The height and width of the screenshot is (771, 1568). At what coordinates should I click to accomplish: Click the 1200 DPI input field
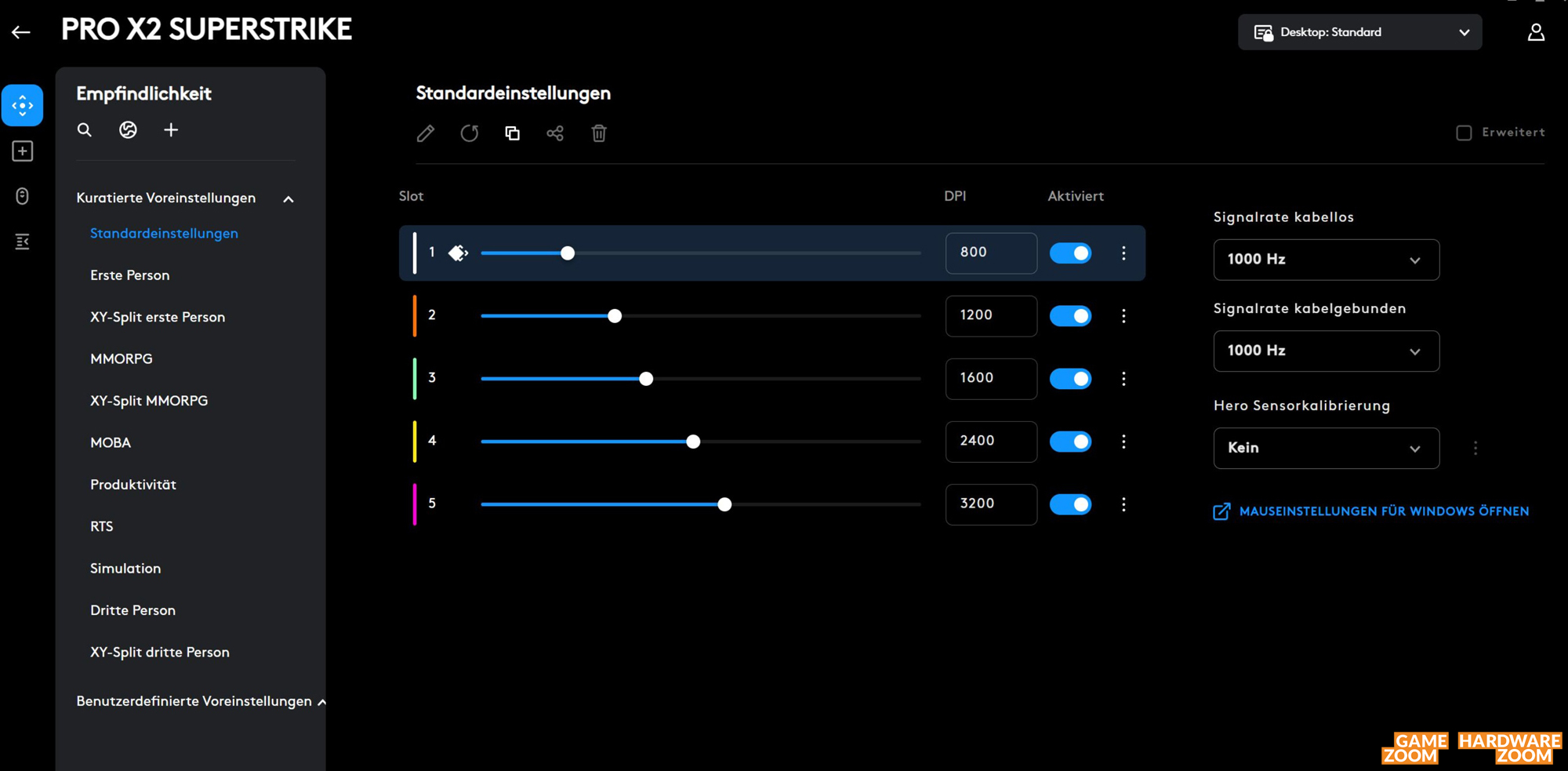click(x=991, y=316)
